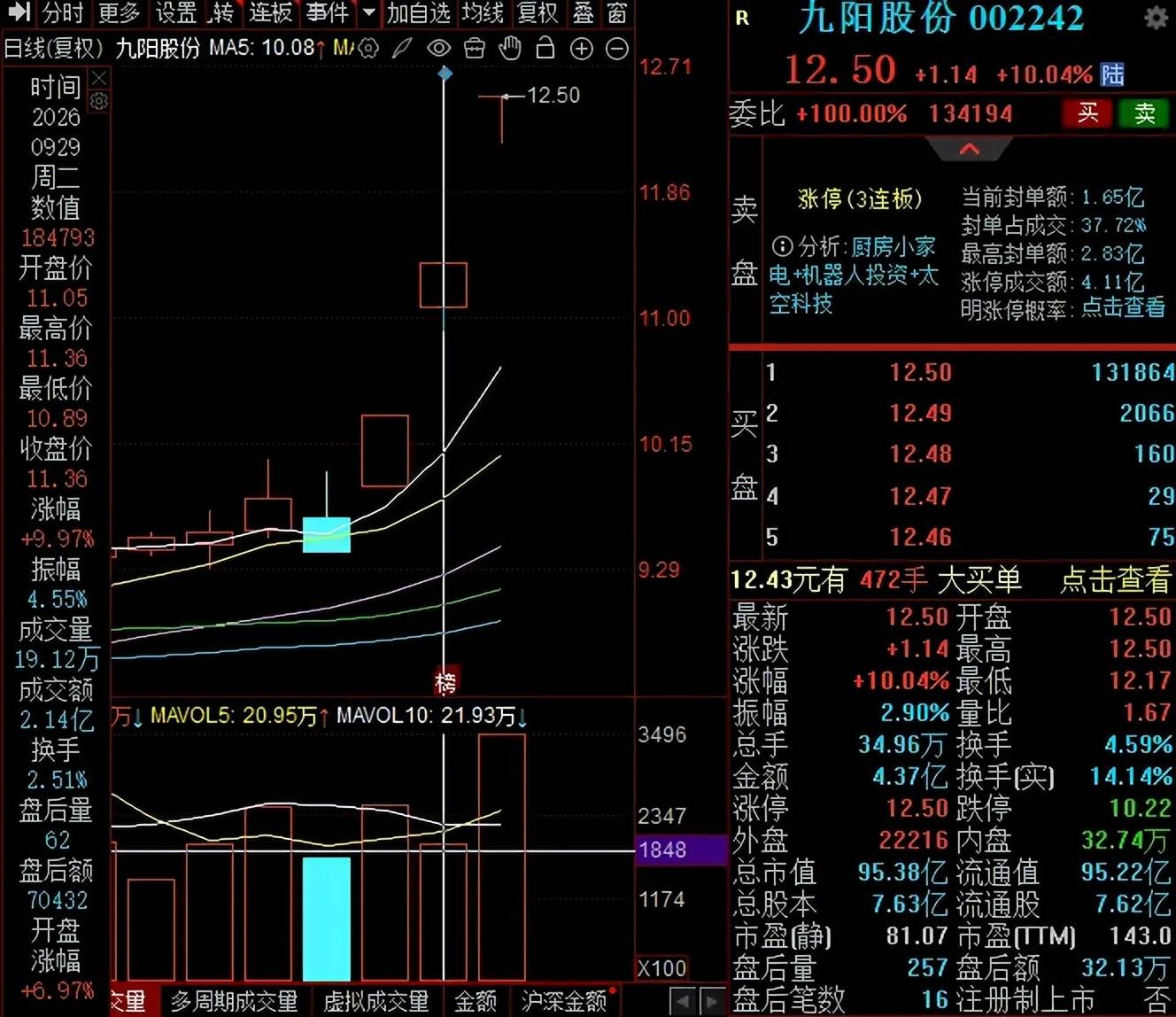The width and height of the screenshot is (1176, 1017).
Task: Click the MAVOL10: 21.93万 indicator label
Action: [x=426, y=716]
